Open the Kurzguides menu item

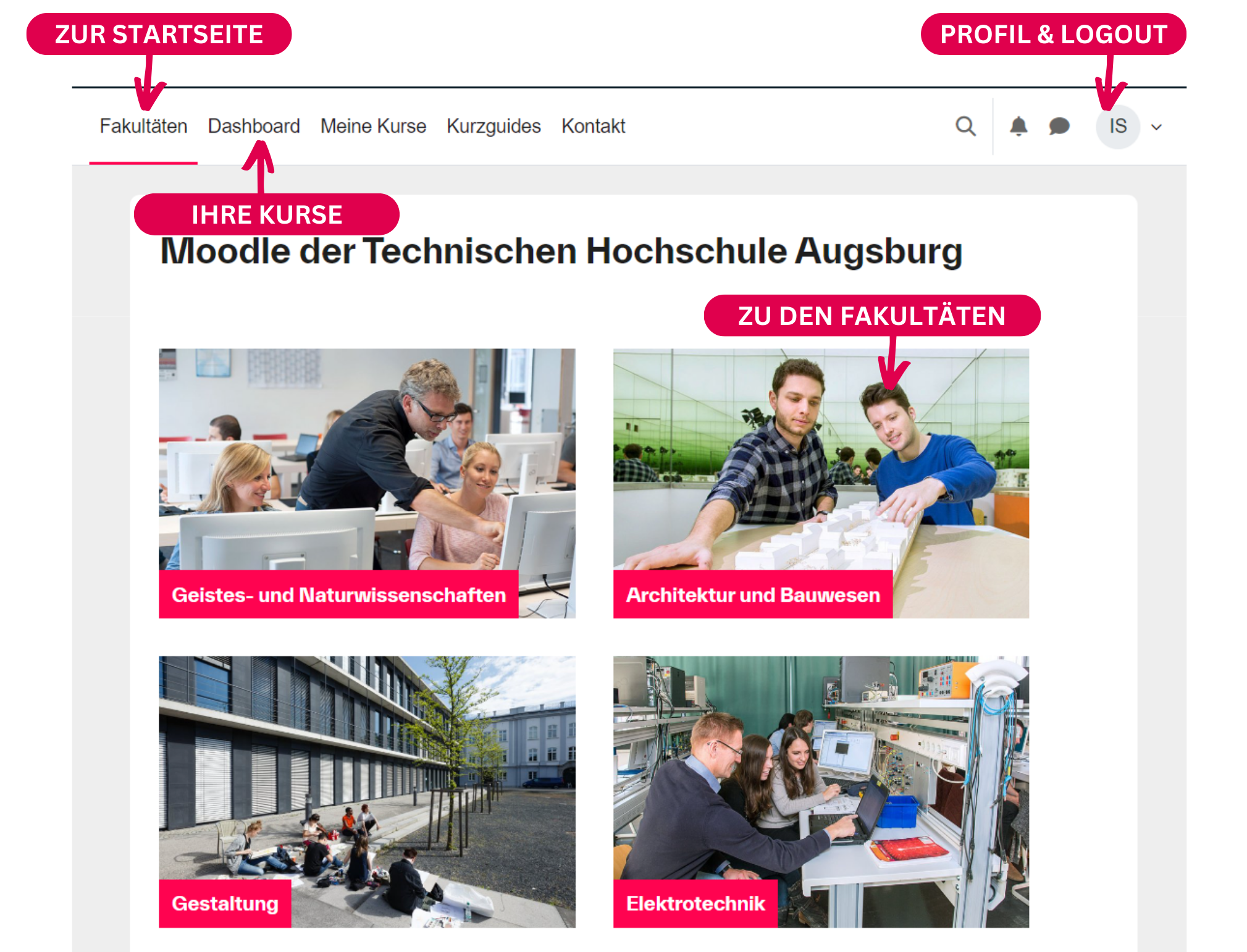click(x=493, y=126)
